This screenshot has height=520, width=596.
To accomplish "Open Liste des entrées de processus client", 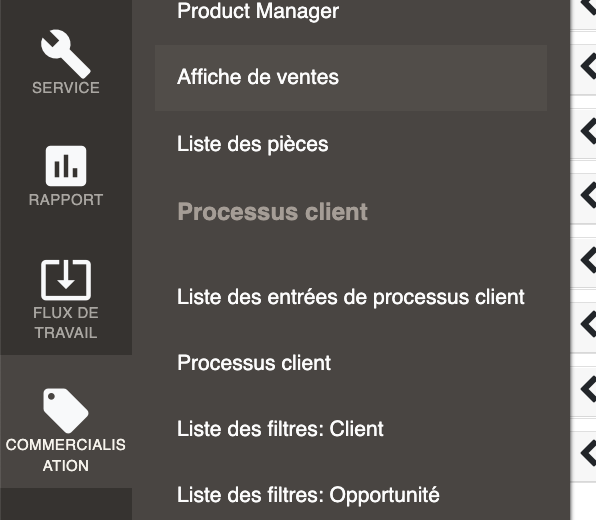I will click(350, 297).
